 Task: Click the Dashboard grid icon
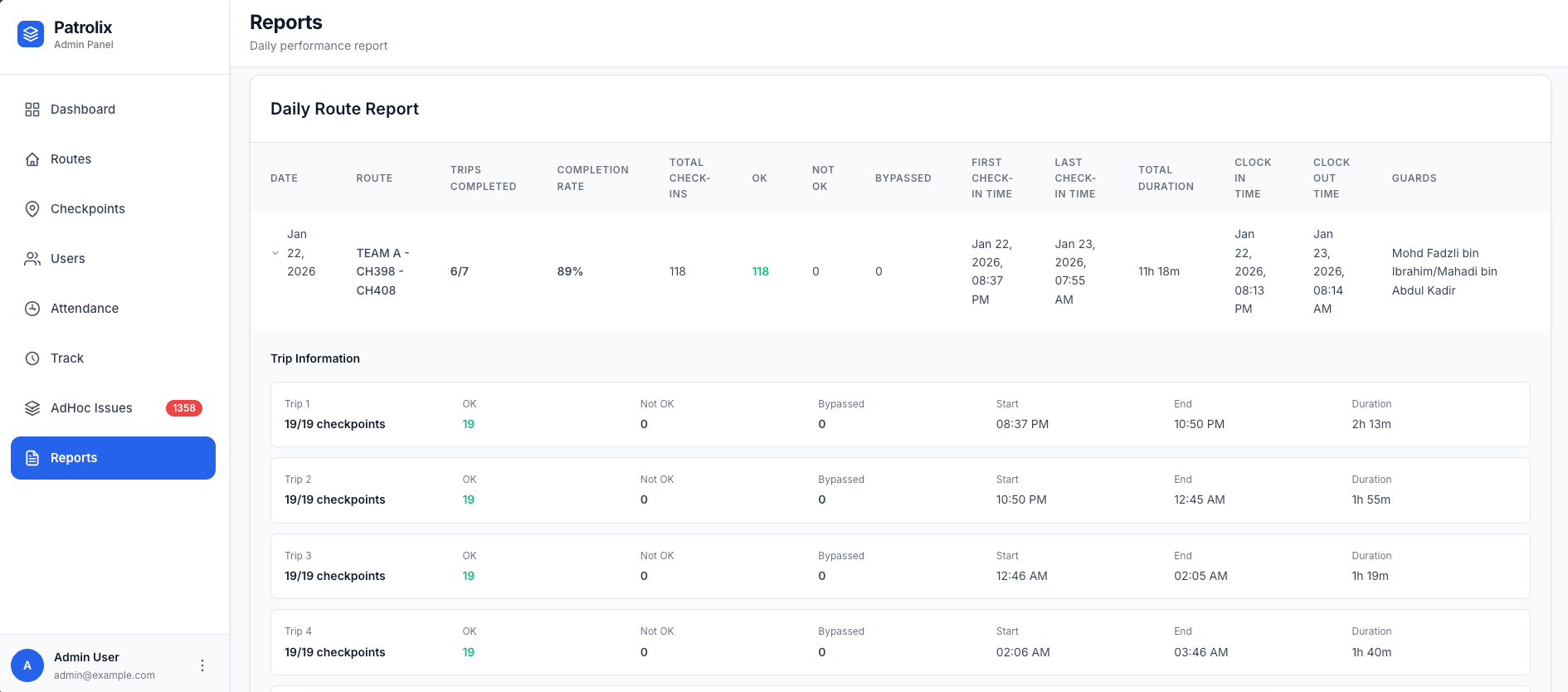click(32, 110)
